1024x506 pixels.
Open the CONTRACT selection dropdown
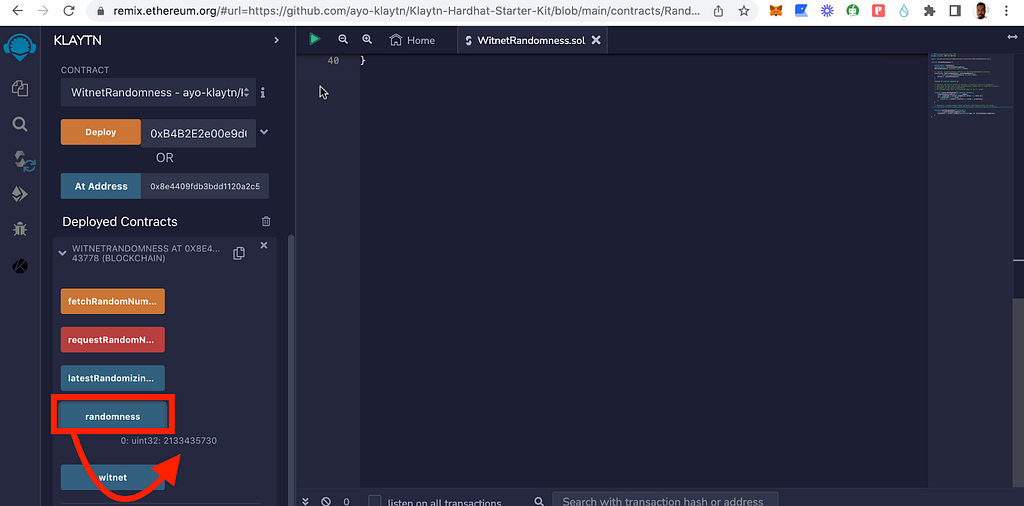(159, 93)
